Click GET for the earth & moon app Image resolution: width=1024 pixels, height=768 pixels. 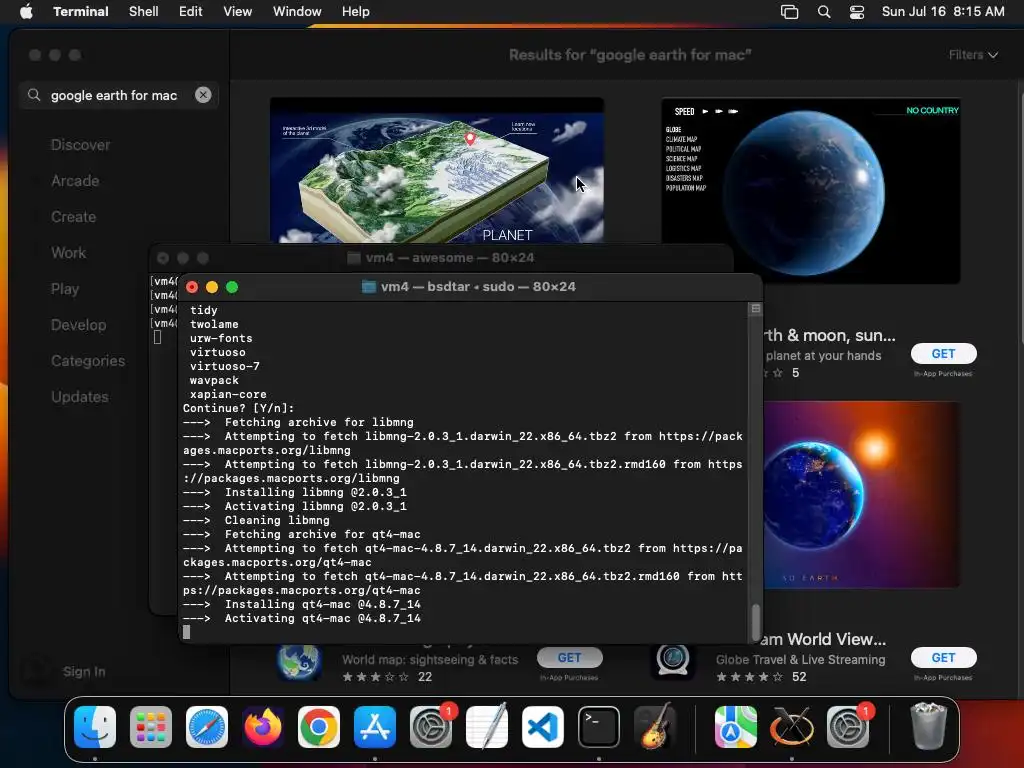943,353
